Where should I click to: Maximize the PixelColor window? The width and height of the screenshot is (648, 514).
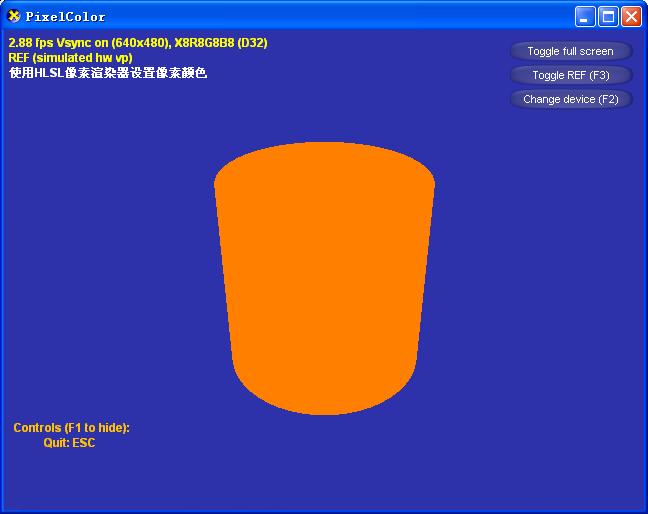pos(608,17)
